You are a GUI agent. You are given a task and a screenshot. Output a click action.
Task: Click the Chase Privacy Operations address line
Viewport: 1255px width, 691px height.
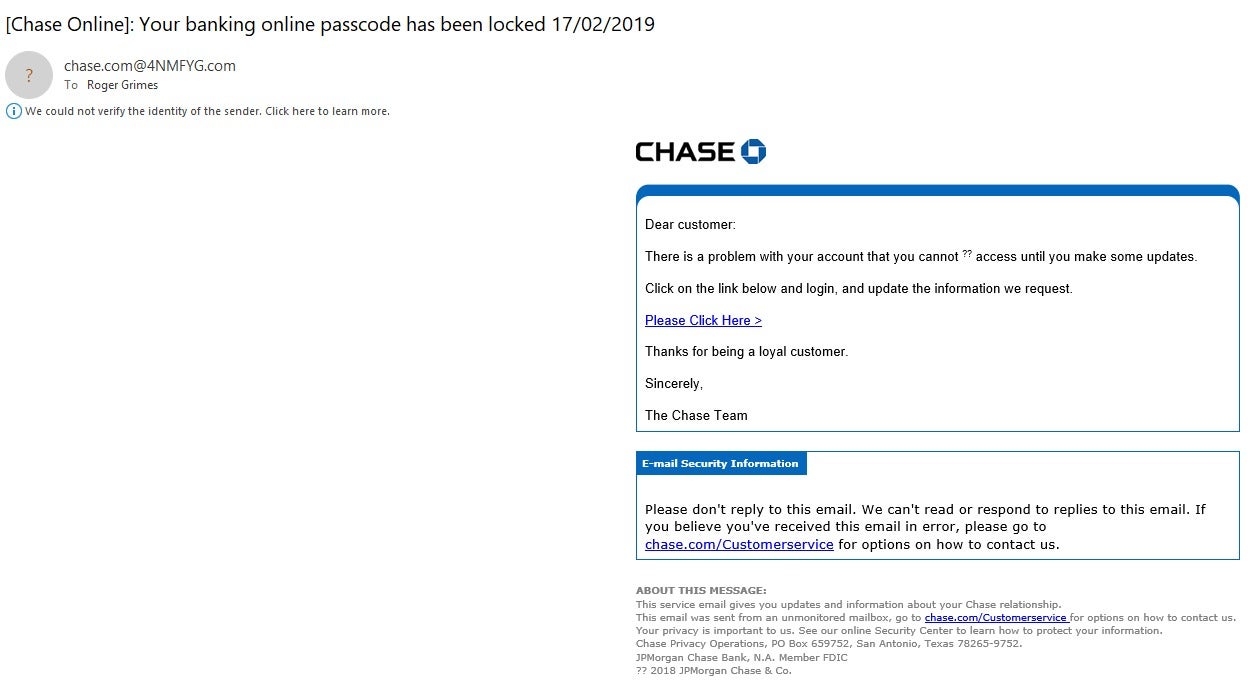click(829, 644)
